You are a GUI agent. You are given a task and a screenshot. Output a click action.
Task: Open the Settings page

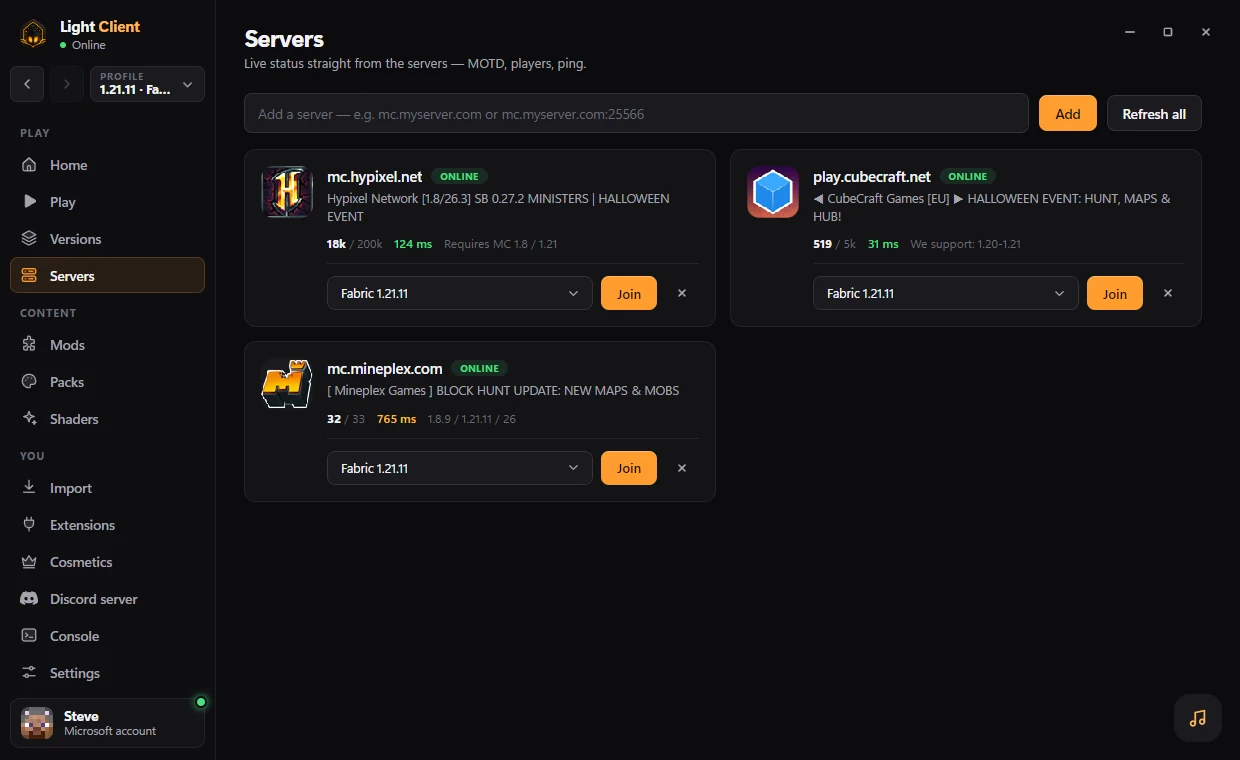click(107, 673)
